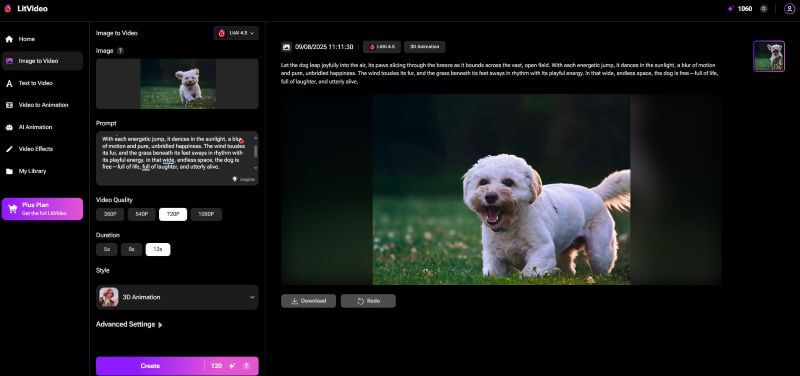Screen dimensions: 800x376
Task: Click the Download arrow icon
Action: tap(294, 301)
